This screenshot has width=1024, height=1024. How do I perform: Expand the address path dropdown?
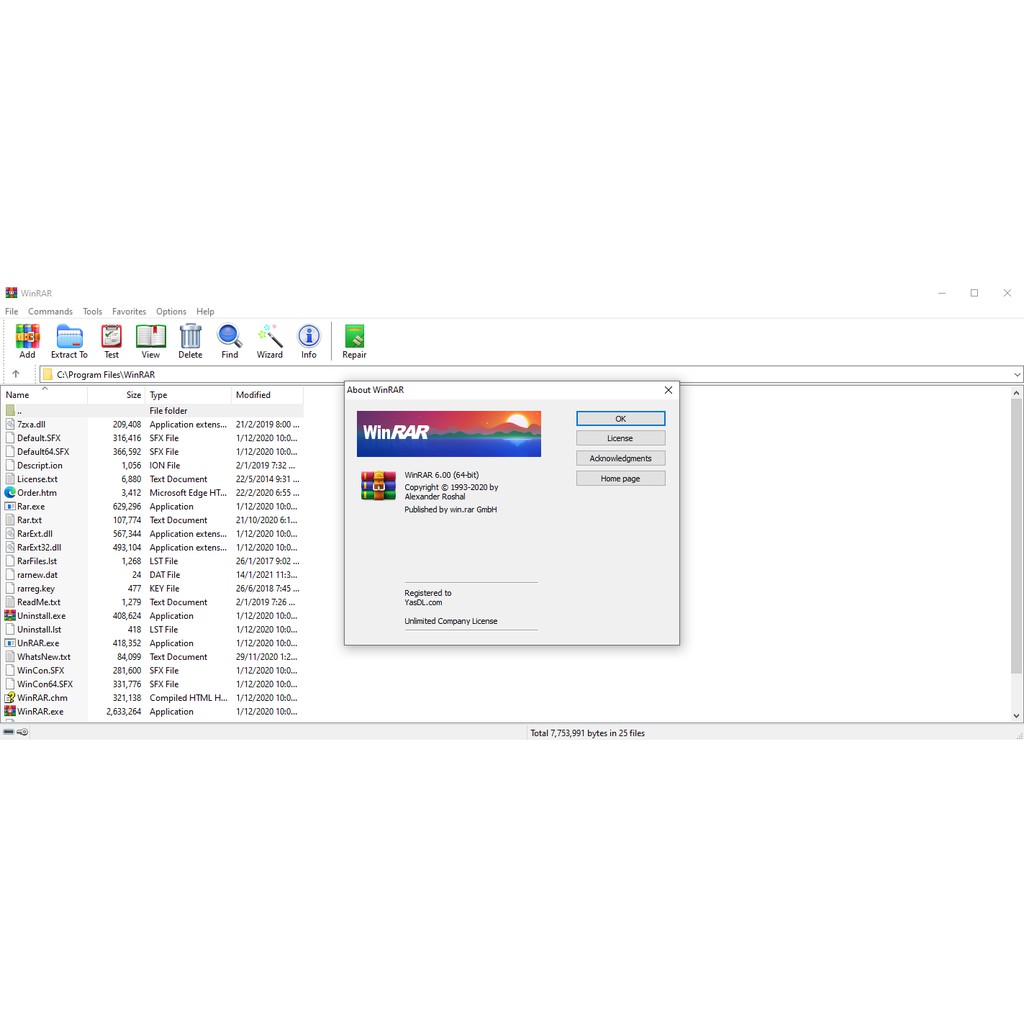pyautogui.click(x=1017, y=375)
